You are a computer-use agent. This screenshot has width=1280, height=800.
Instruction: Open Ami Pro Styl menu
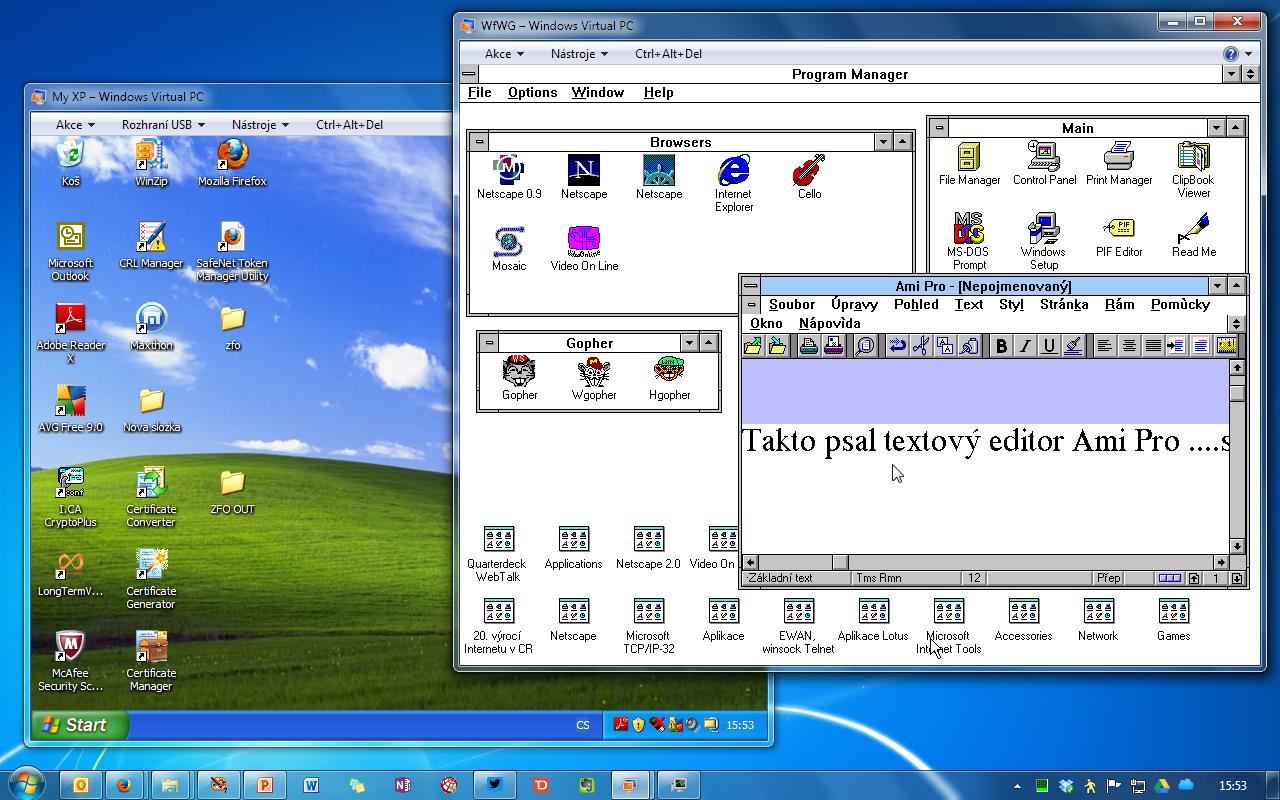(x=1011, y=304)
